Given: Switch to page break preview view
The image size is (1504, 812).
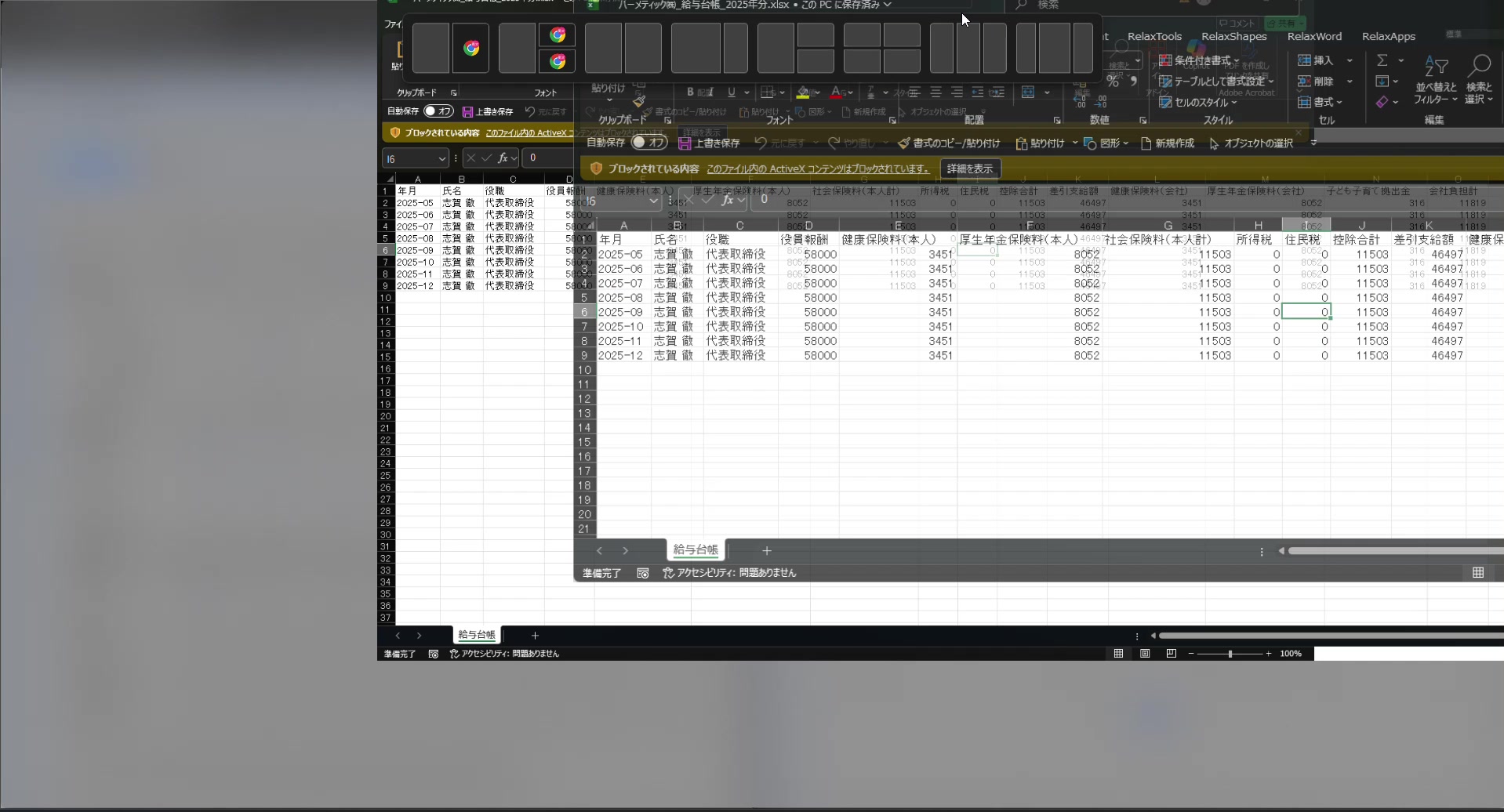Looking at the screenshot, I should (x=1171, y=654).
